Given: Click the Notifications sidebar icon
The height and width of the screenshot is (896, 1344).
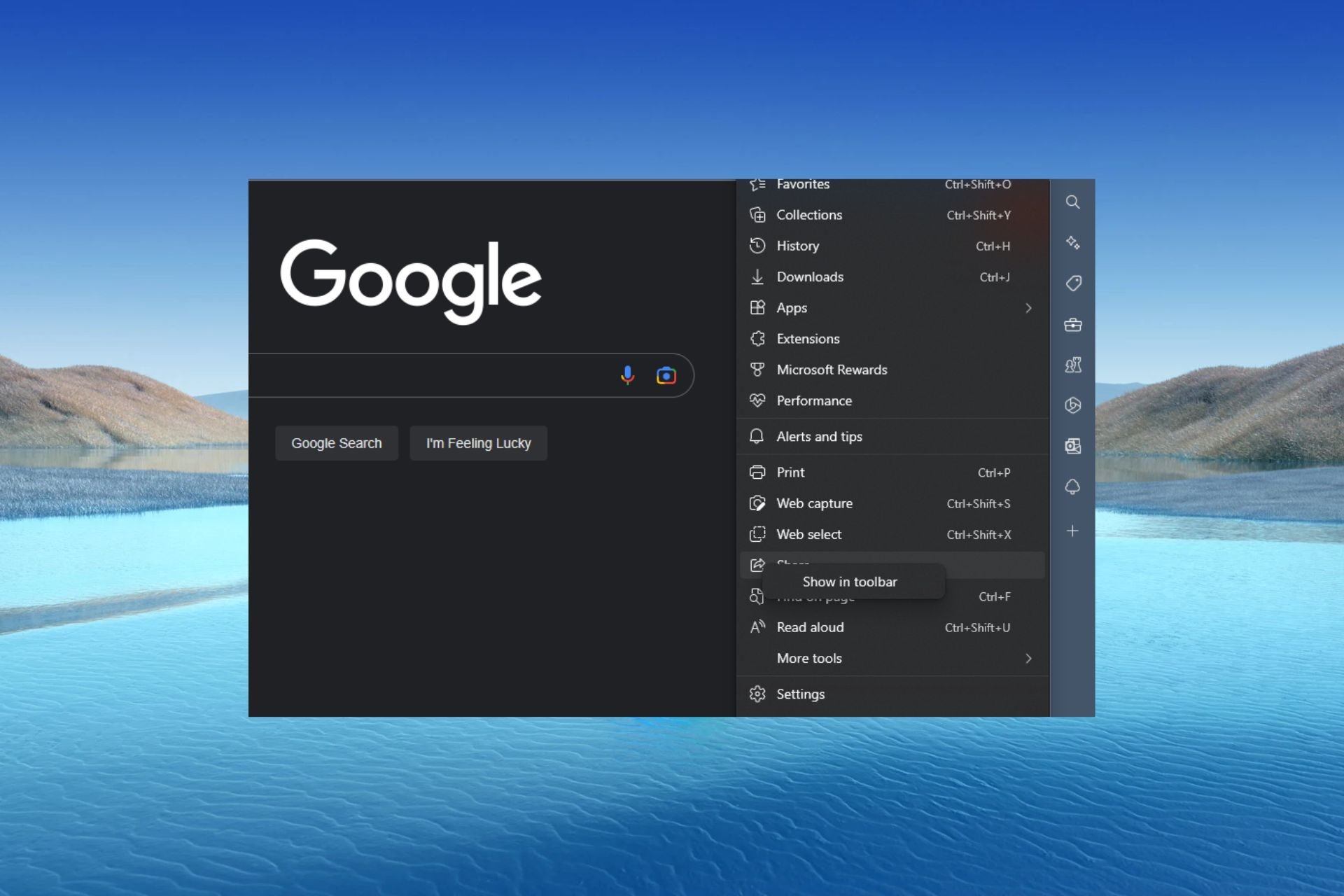Looking at the screenshot, I should click(1073, 487).
